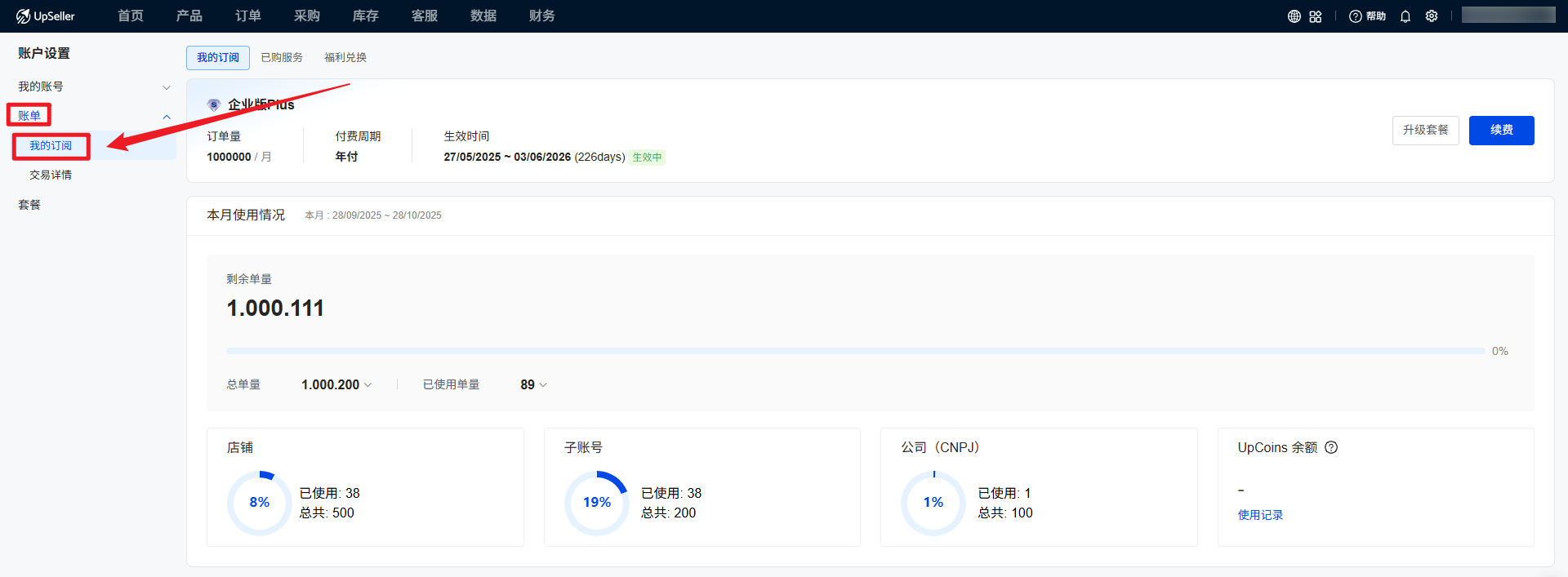The height and width of the screenshot is (577, 1568).
Task: Click the UpCoins 余额 question mark icon
Action: coord(1331,447)
